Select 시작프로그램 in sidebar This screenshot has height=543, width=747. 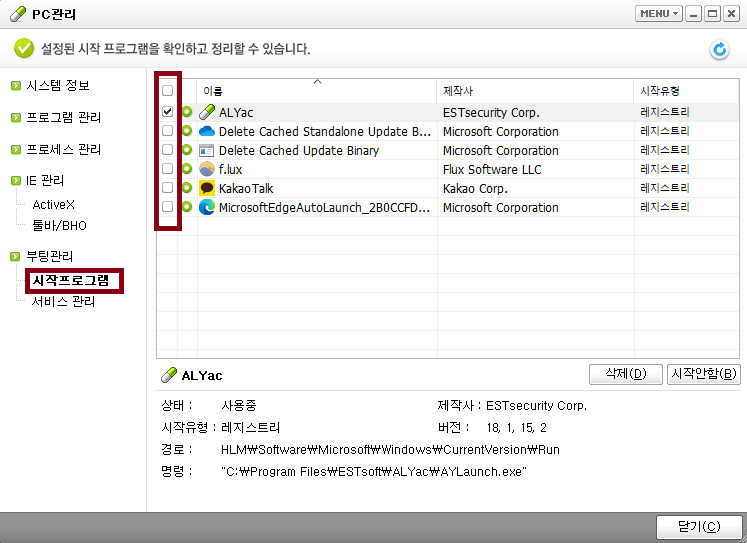tap(71, 281)
